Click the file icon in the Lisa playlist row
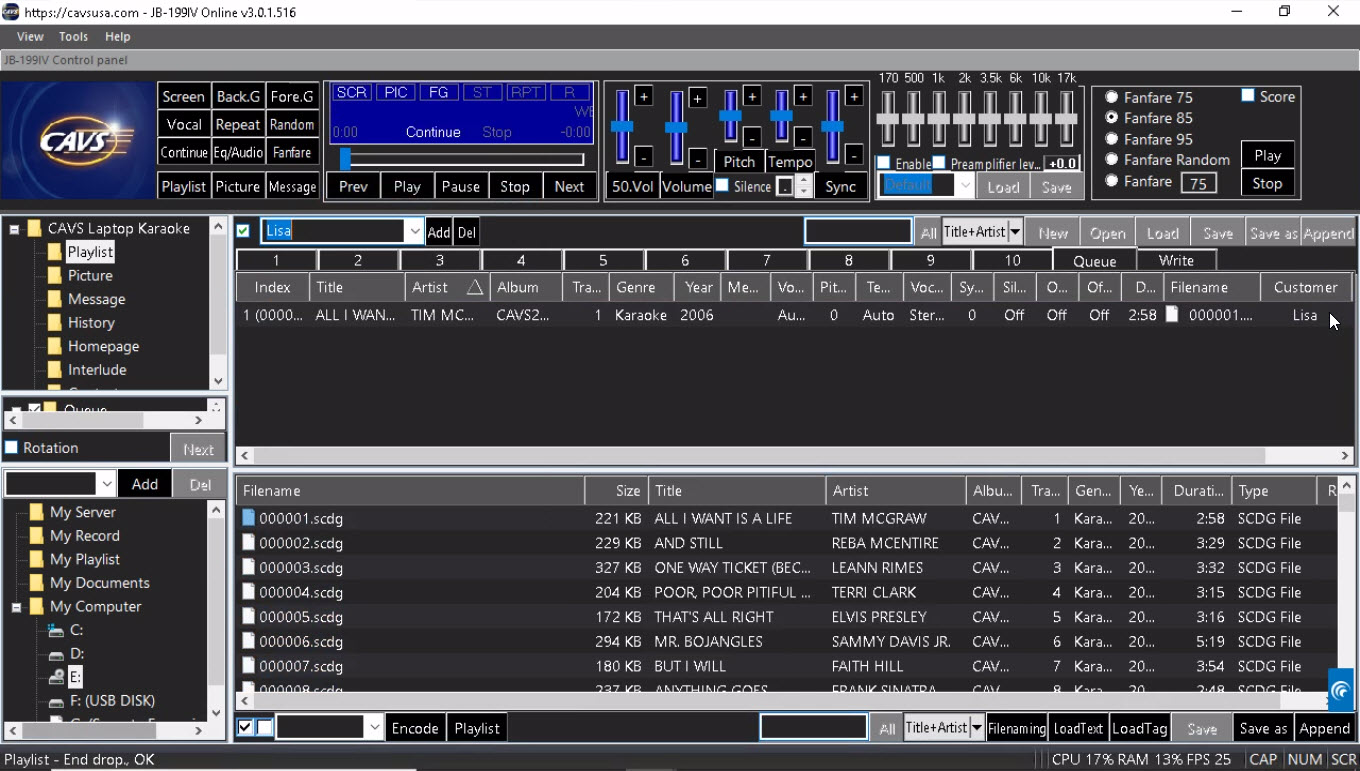The height and width of the screenshot is (771, 1360). click(1172, 314)
